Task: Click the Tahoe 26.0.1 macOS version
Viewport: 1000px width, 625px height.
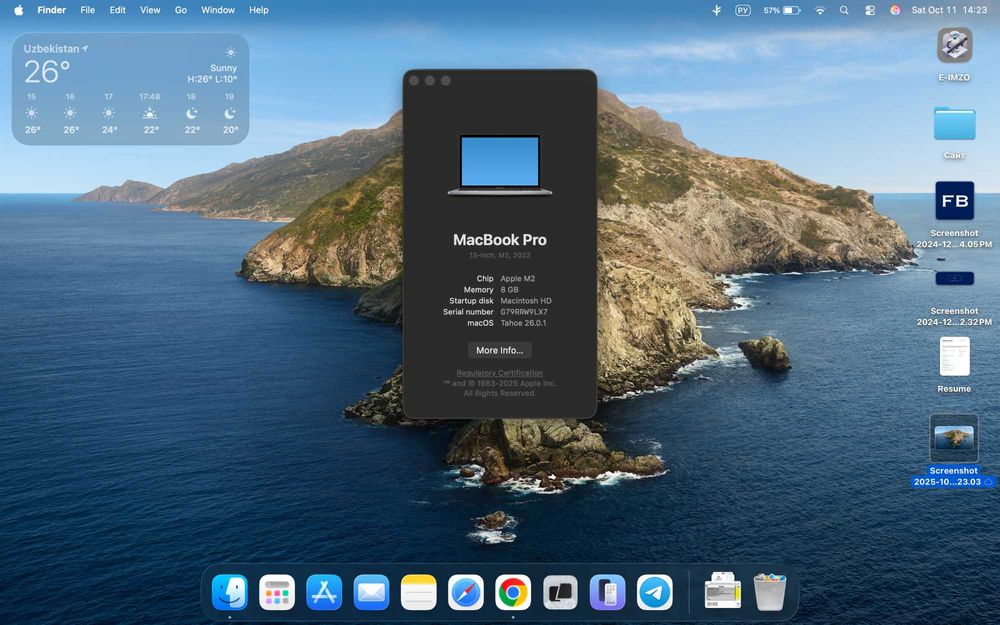Action: click(523, 323)
